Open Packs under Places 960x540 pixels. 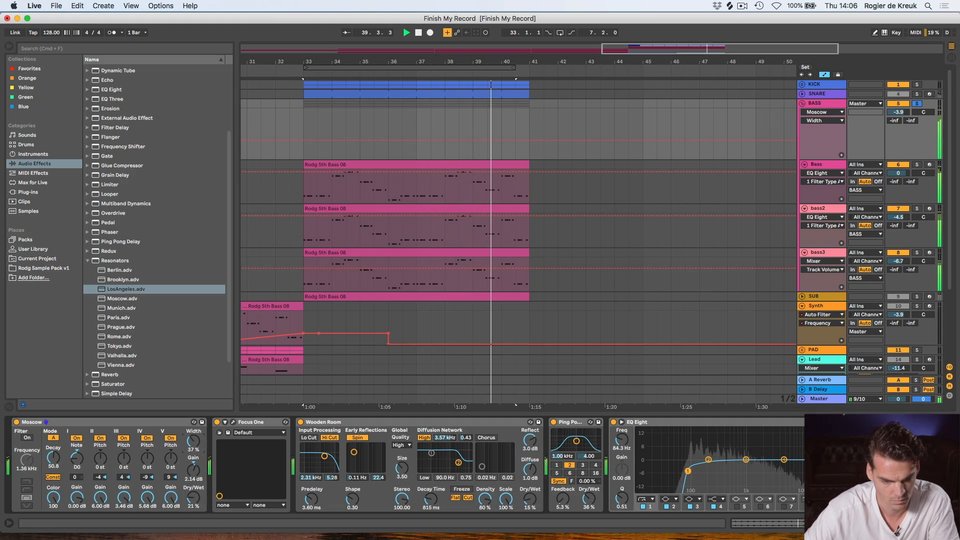click(25, 239)
